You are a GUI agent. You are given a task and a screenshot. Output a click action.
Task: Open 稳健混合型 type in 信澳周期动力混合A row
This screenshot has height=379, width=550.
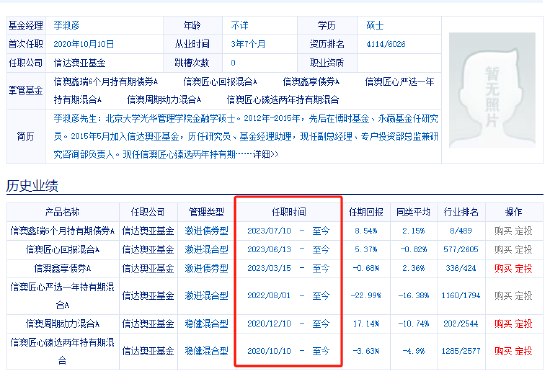coord(207,324)
